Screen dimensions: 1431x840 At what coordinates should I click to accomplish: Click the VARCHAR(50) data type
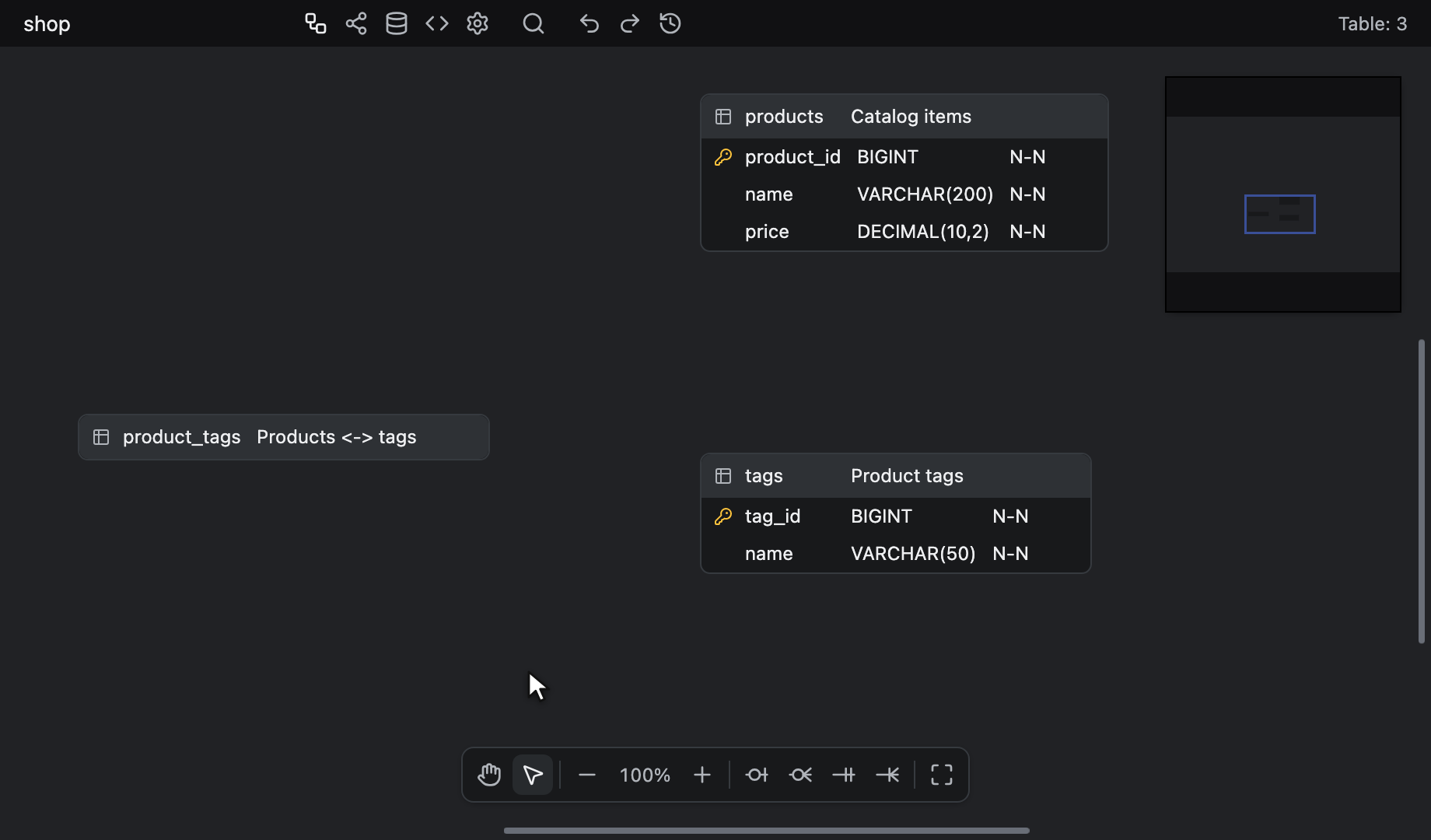click(x=913, y=554)
